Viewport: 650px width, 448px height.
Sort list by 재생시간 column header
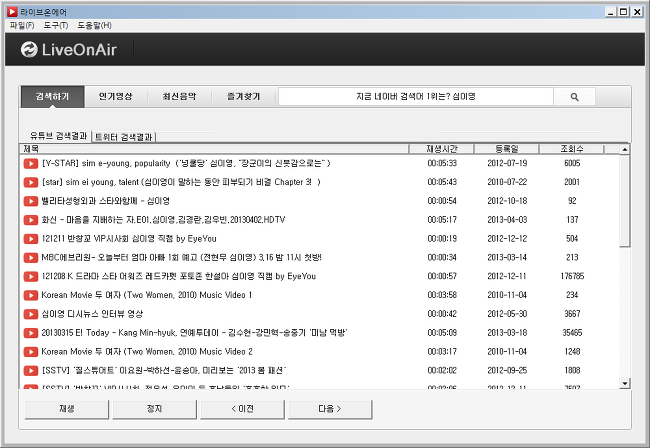(x=441, y=149)
